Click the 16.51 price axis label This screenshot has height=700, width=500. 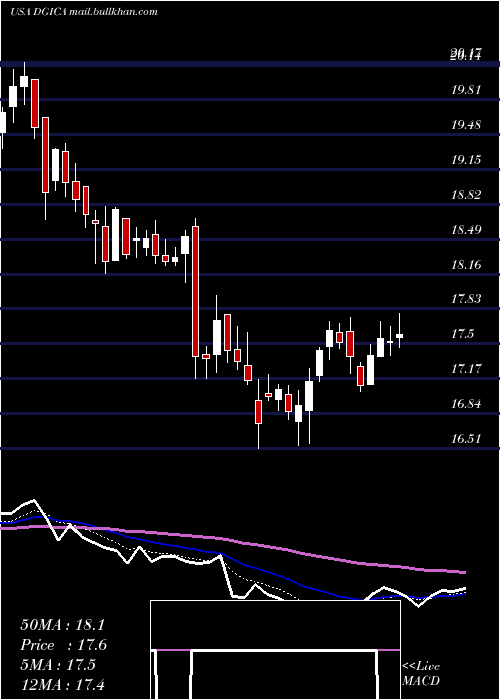(x=466, y=439)
